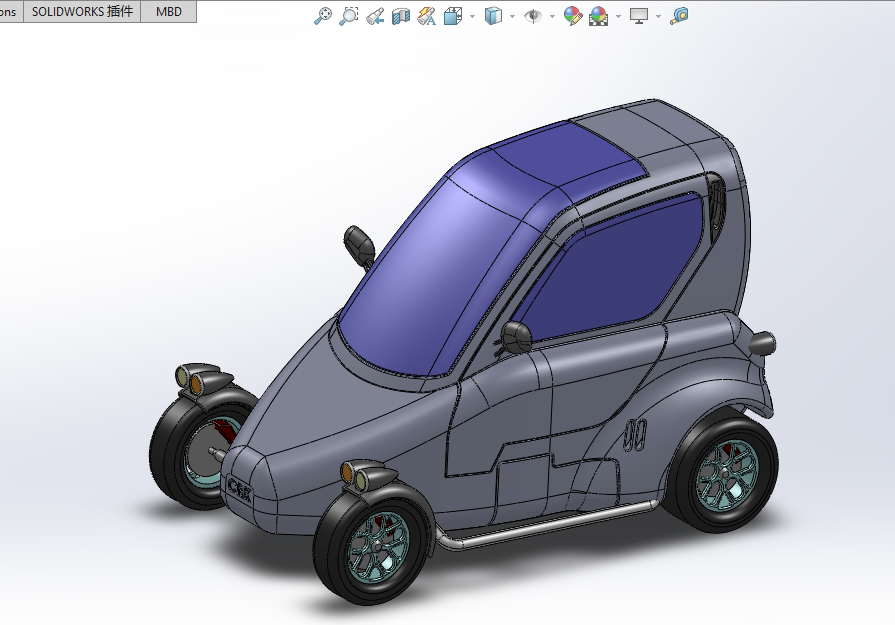Screen dimensions: 895x625
Task: Open the MBD tab
Action: click(x=169, y=12)
